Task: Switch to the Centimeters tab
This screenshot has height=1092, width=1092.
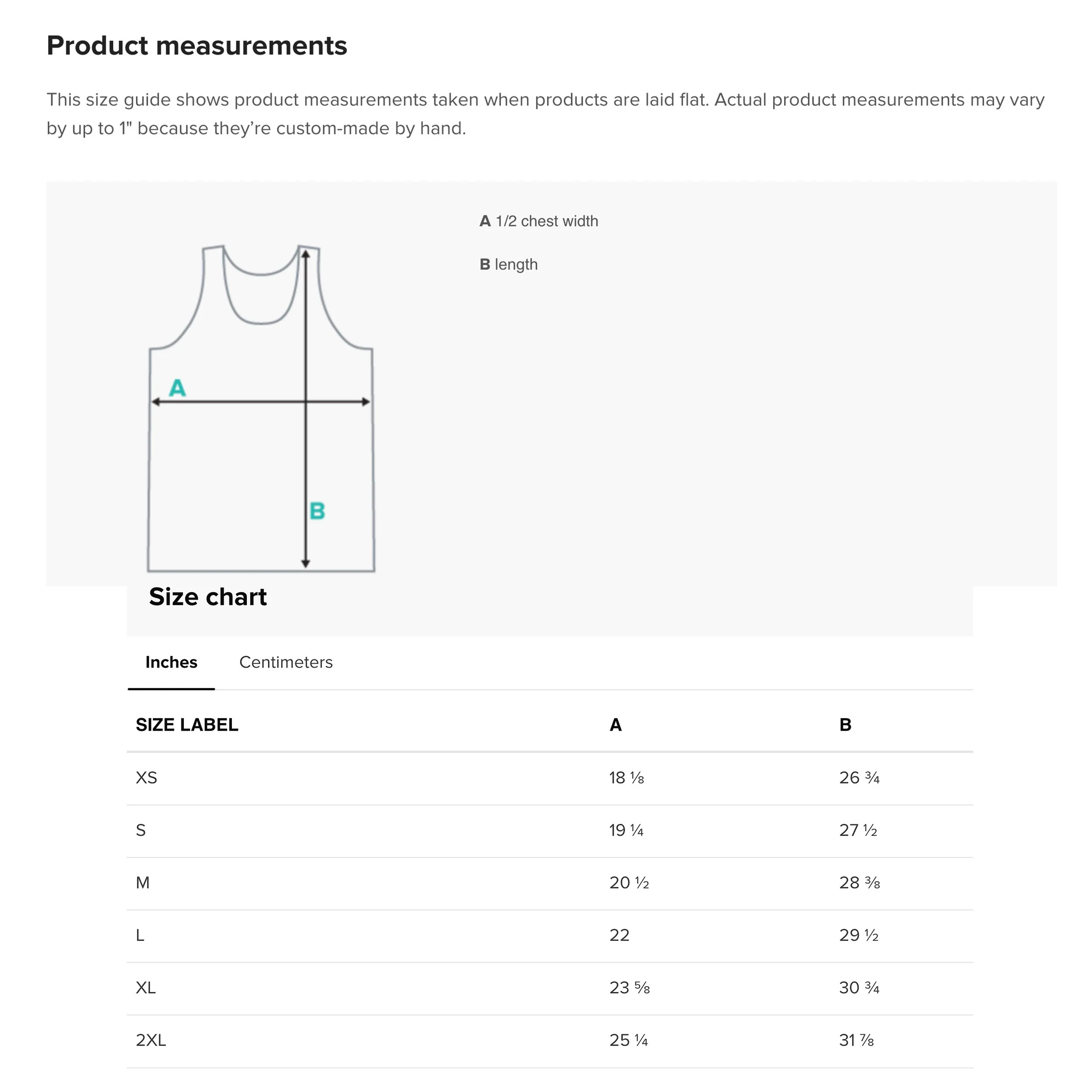Action: click(x=286, y=662)
